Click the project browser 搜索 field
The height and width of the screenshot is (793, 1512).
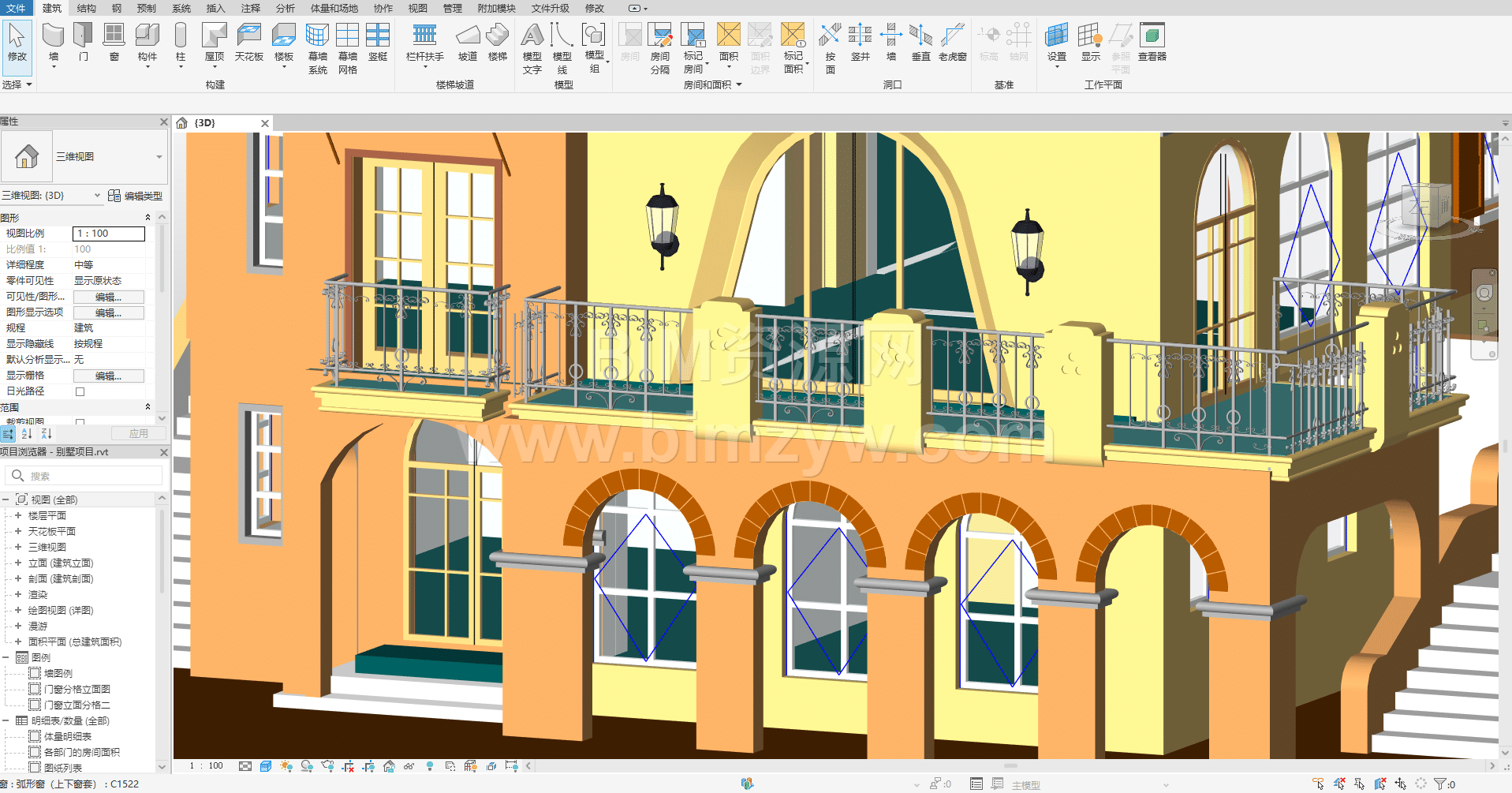tap(91, 476)
